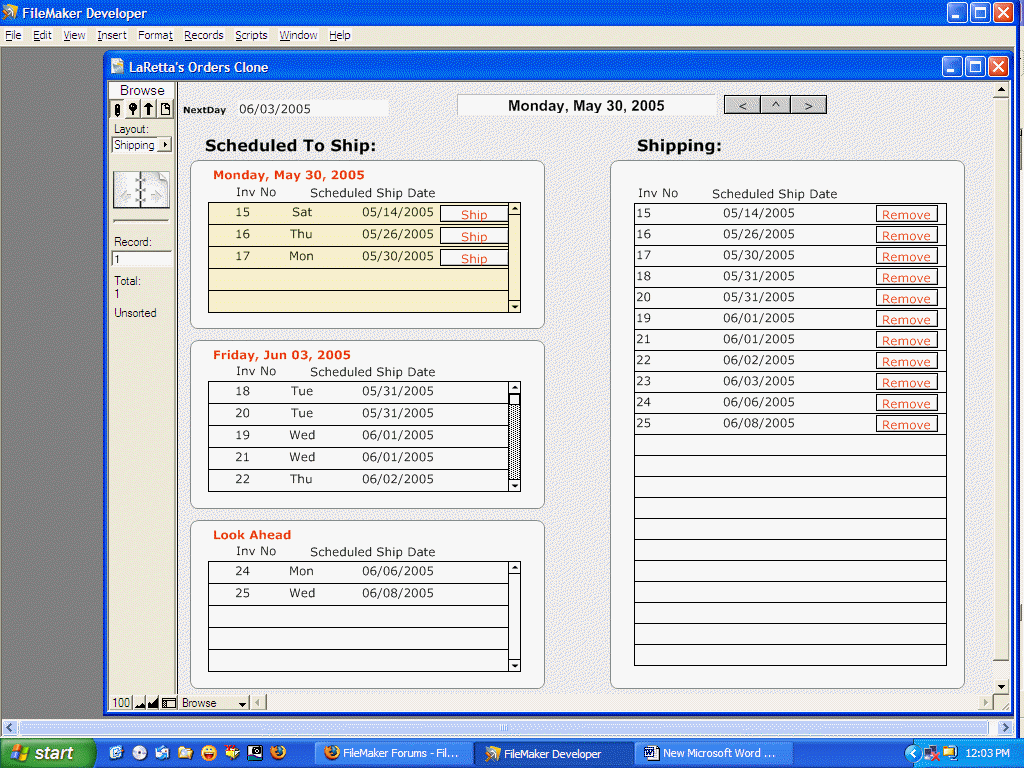Screen dimensions: 1024x768
Task: Open the View menu
Action: [x=74, y=35]
